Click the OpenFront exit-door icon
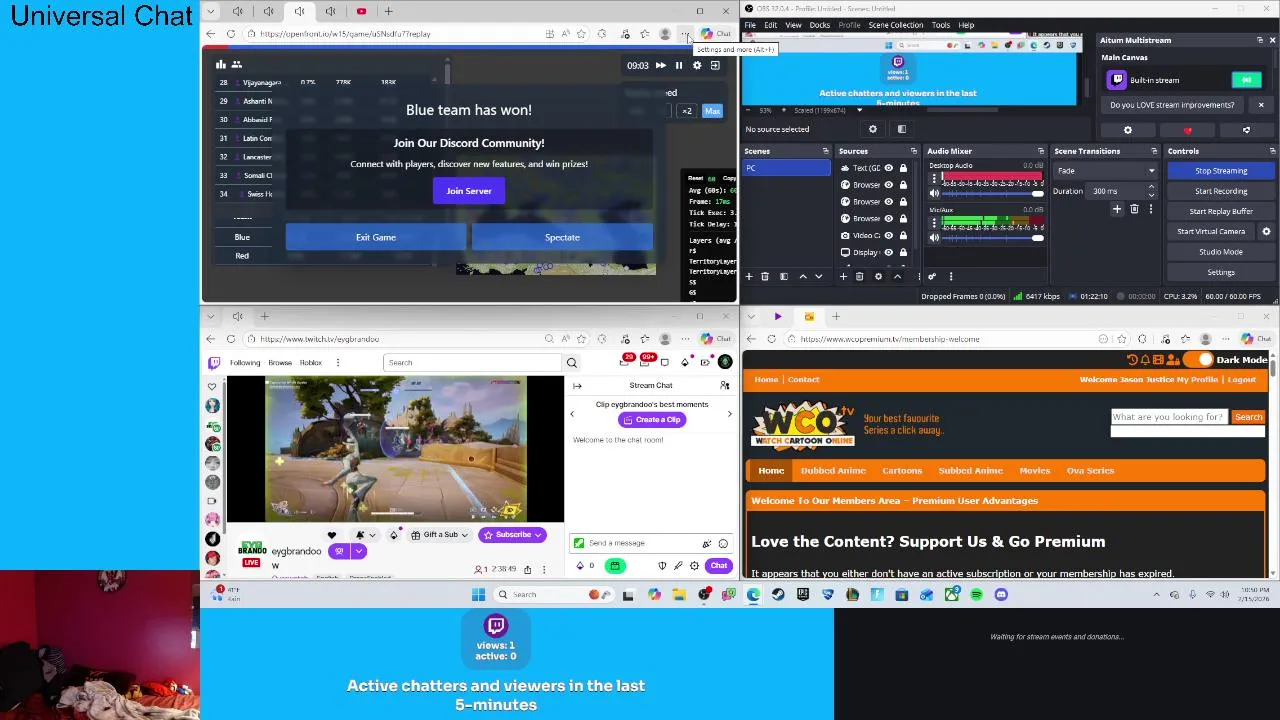 tap(715, 66)
